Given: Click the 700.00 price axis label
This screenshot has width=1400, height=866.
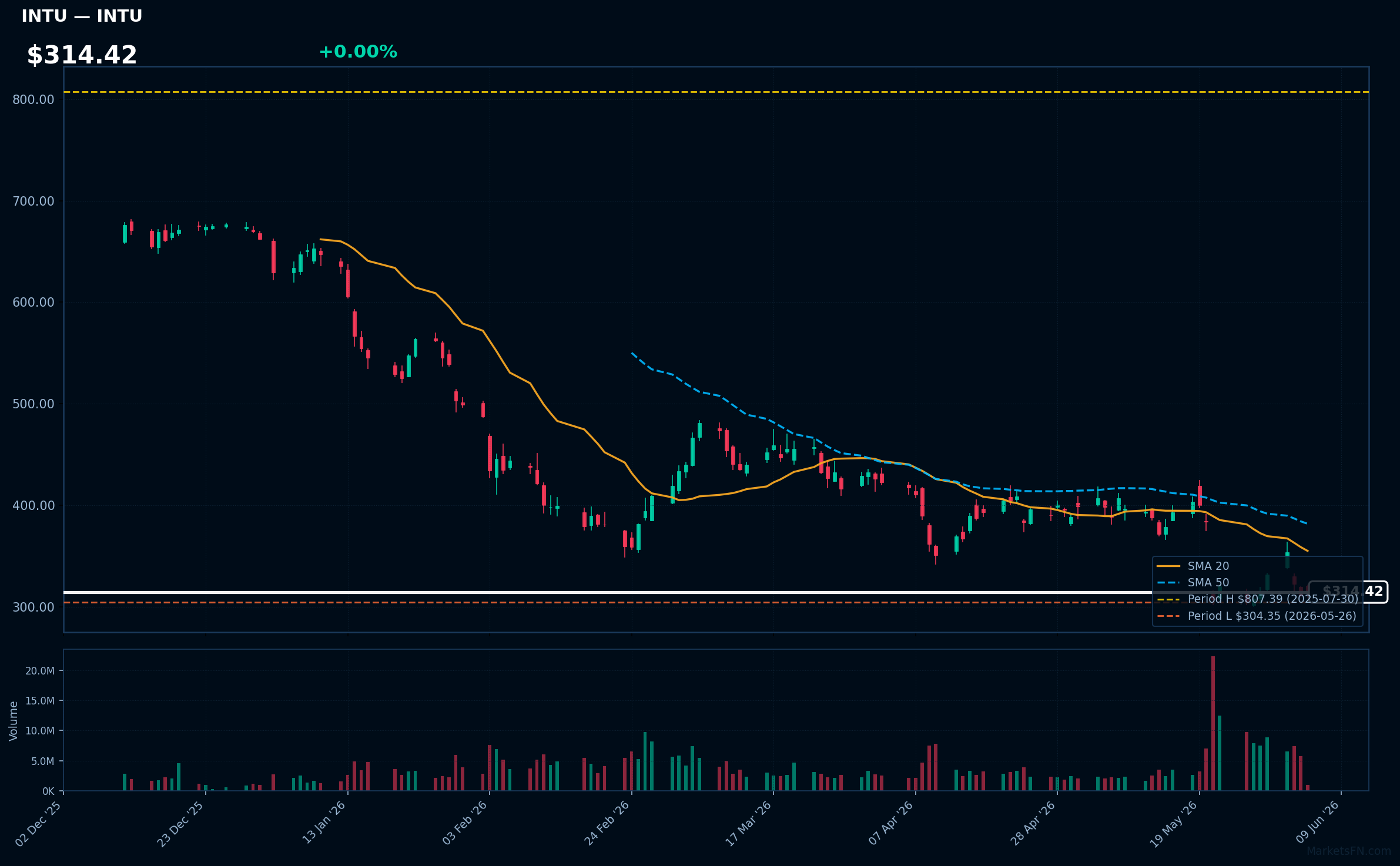Looking at the screenshot, I should [34, 201].
